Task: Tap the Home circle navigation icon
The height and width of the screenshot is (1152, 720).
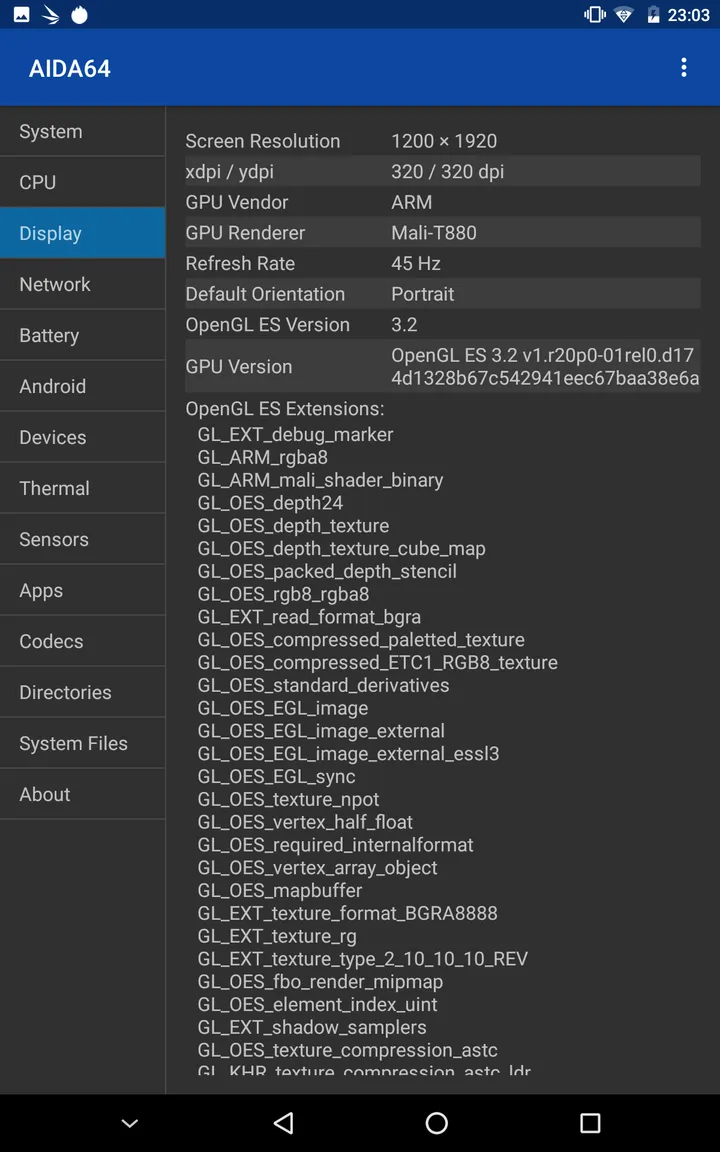Action: coord(437,1123)
